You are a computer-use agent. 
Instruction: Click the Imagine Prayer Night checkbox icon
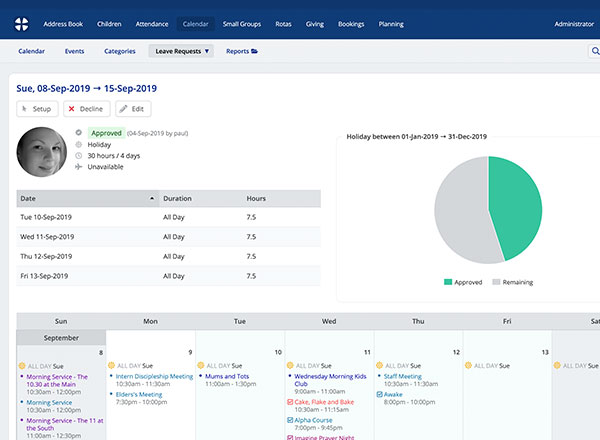coord(290,437)
